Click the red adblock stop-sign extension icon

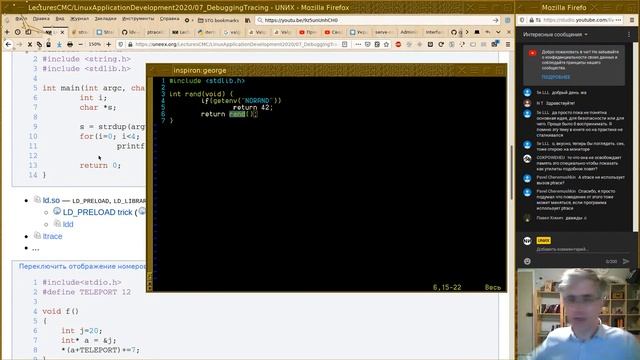(x=398, y=44)
